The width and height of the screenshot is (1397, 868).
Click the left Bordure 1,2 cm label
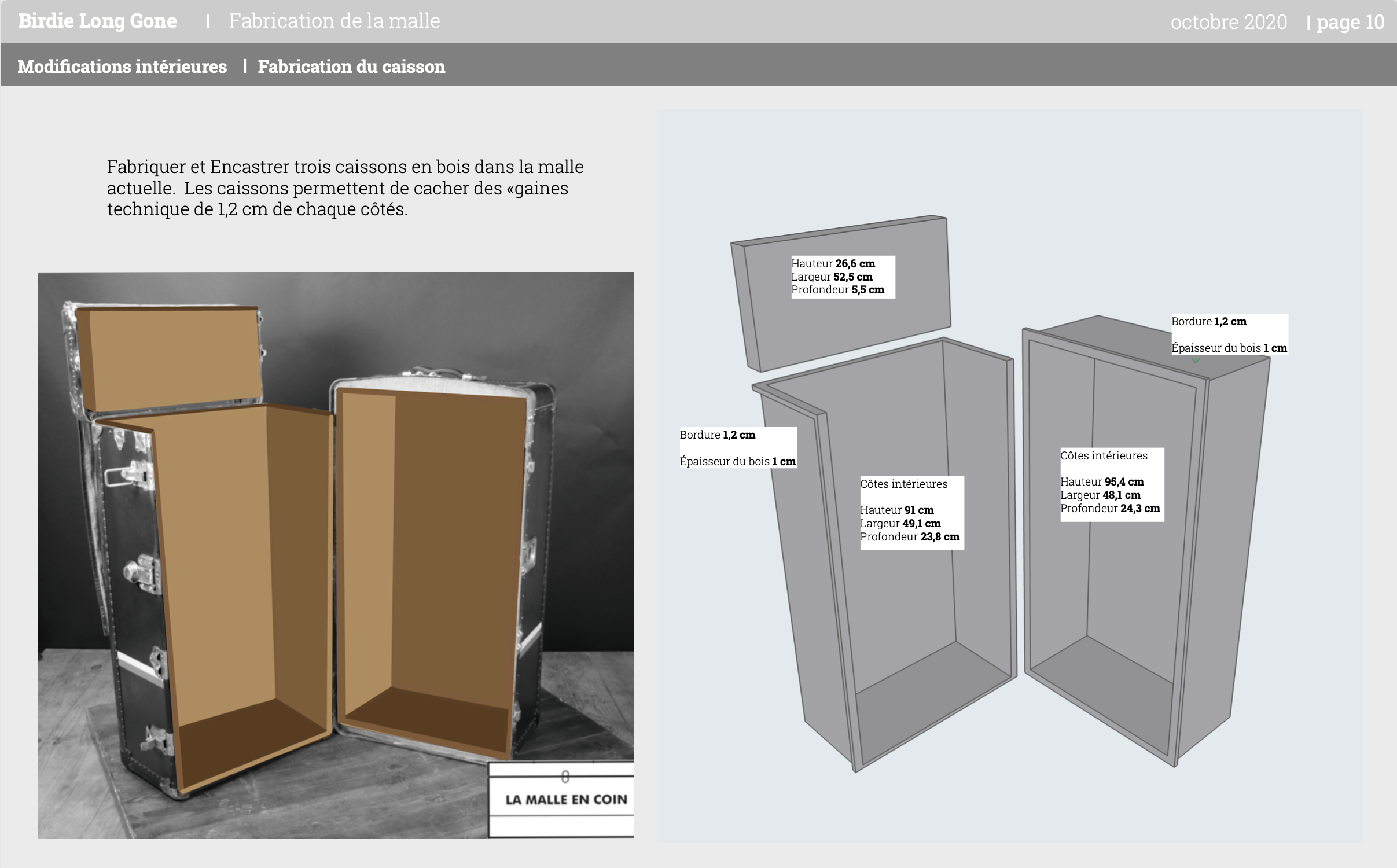(738, 447)
